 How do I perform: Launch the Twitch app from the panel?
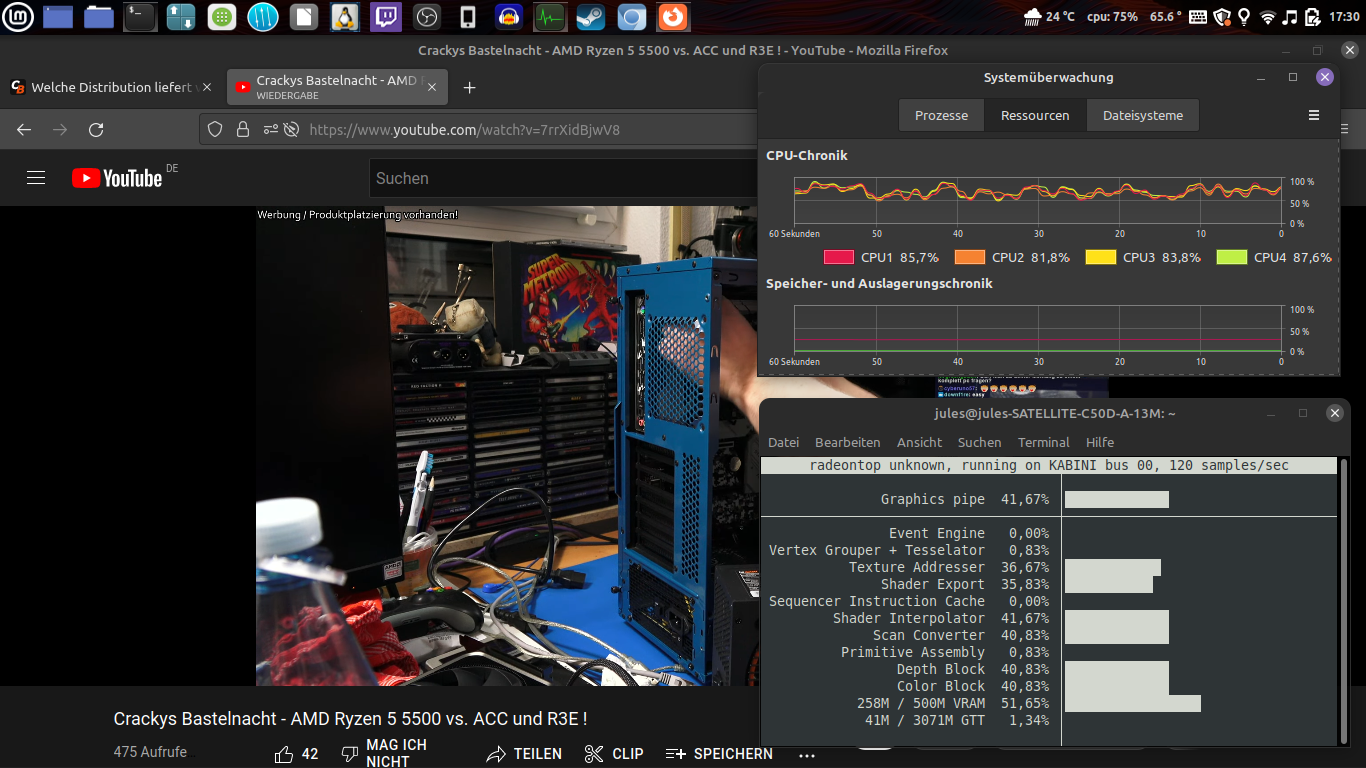[x=386, y=16]
